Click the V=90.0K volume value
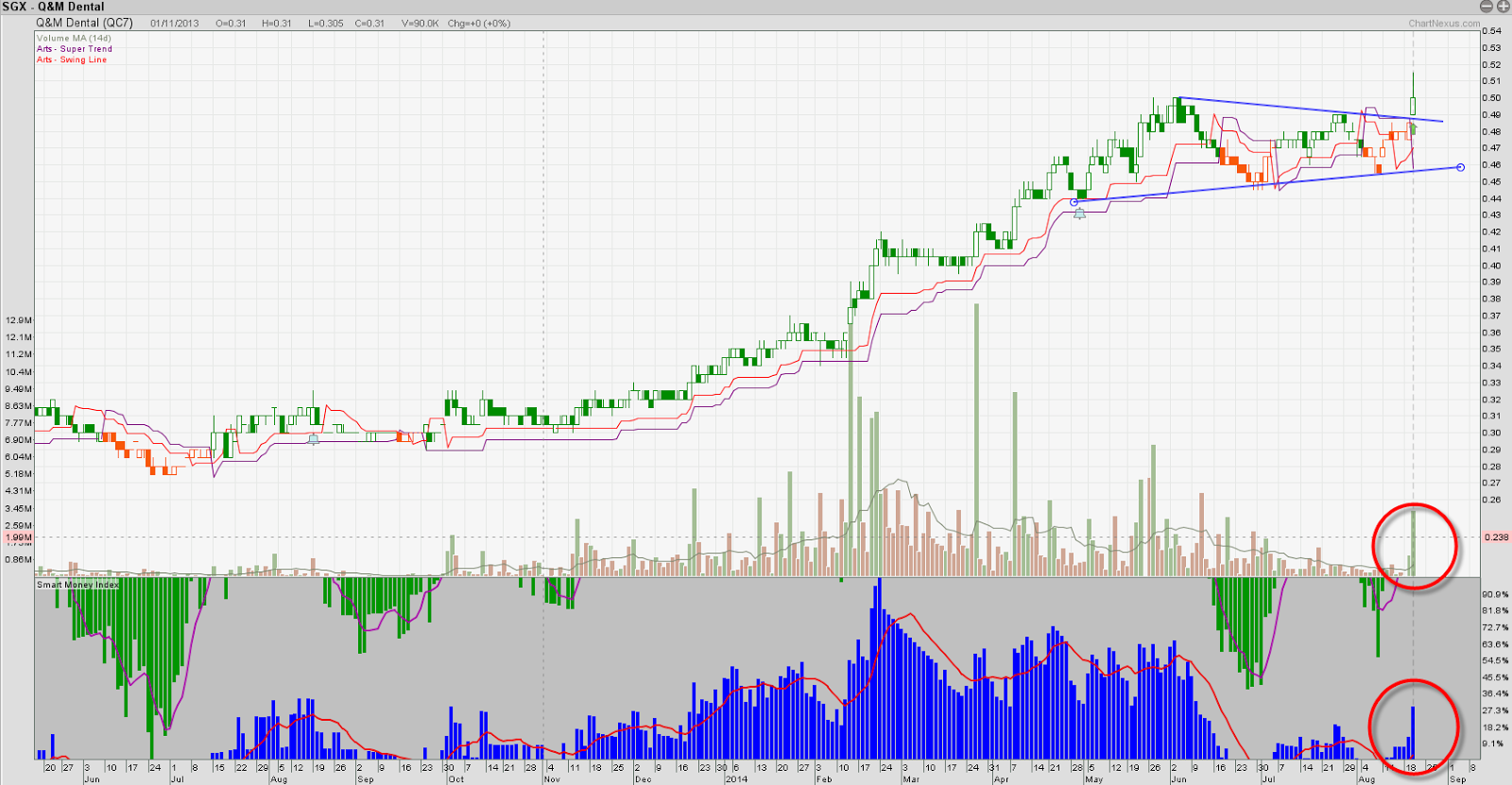The image size is (1512, 785). 420,24
